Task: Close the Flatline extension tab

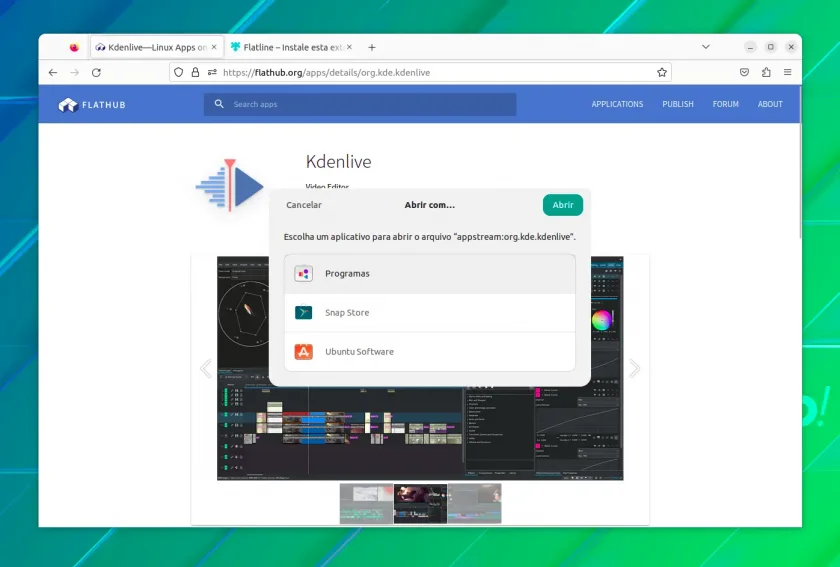Action: click(349, 47)
